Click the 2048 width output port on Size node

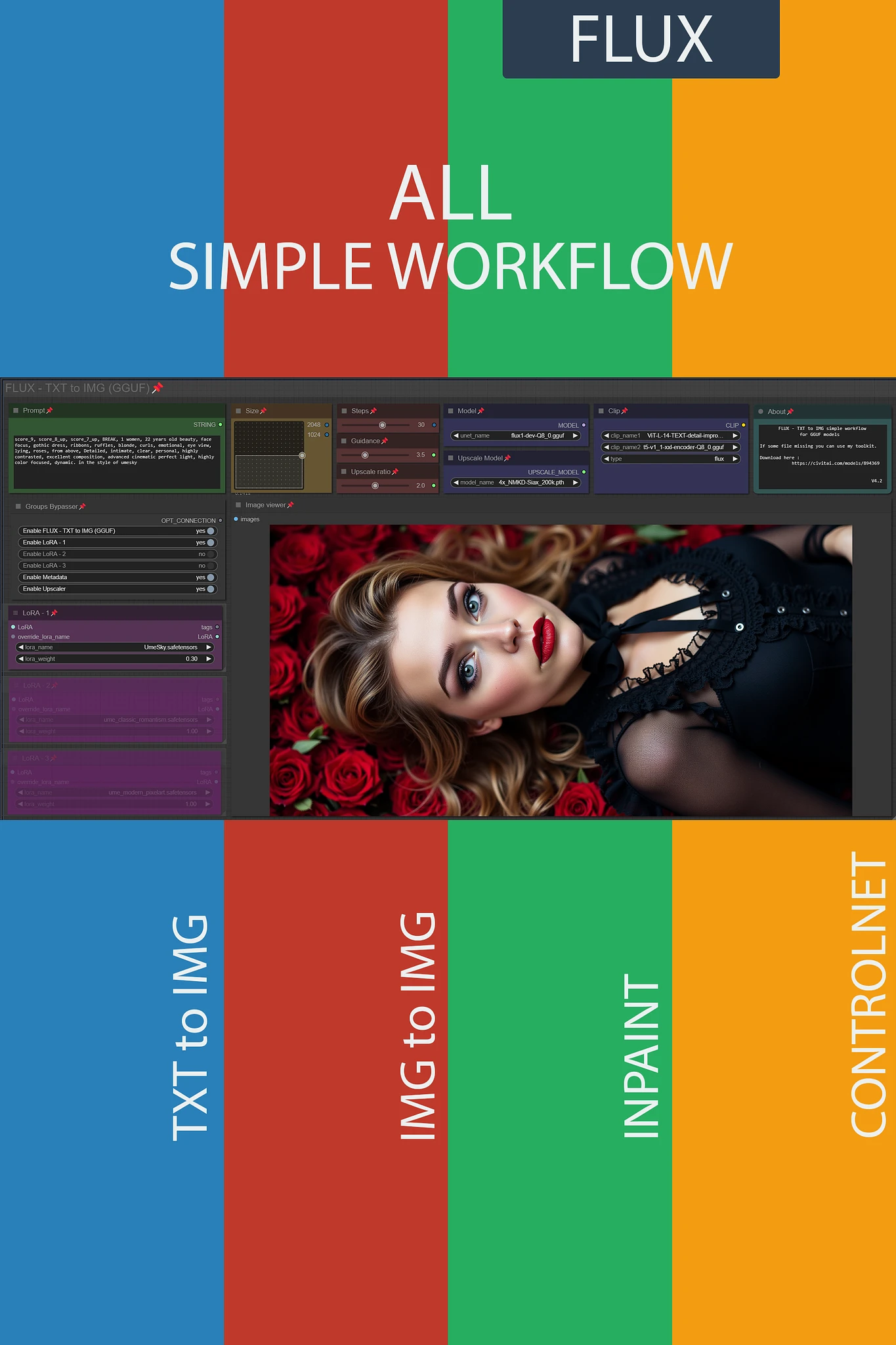click(327, 425)
